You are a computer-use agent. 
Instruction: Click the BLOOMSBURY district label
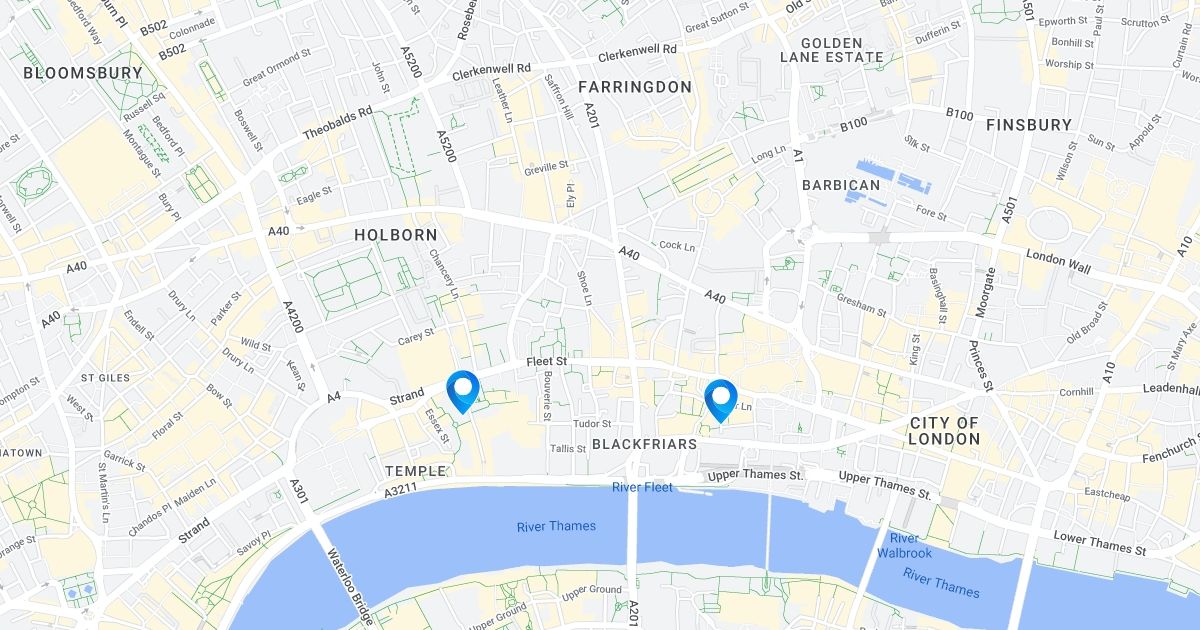click(83, 73)
